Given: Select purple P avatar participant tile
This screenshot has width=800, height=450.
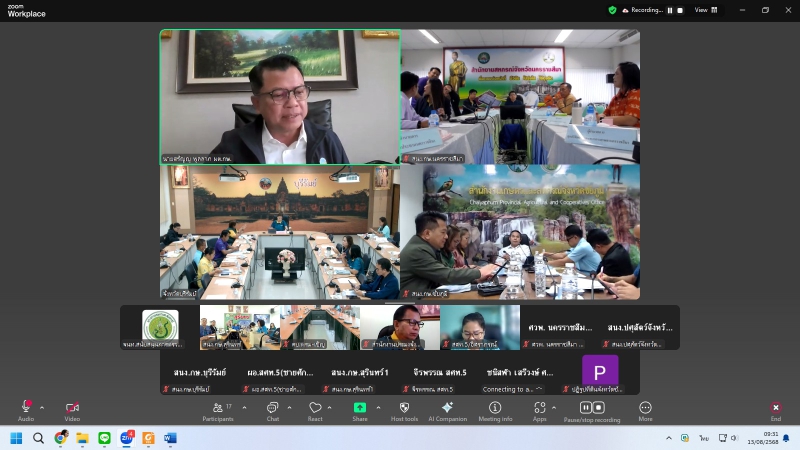Looking at the screenshot, I should pyautogui.click(x=599, y=372).
